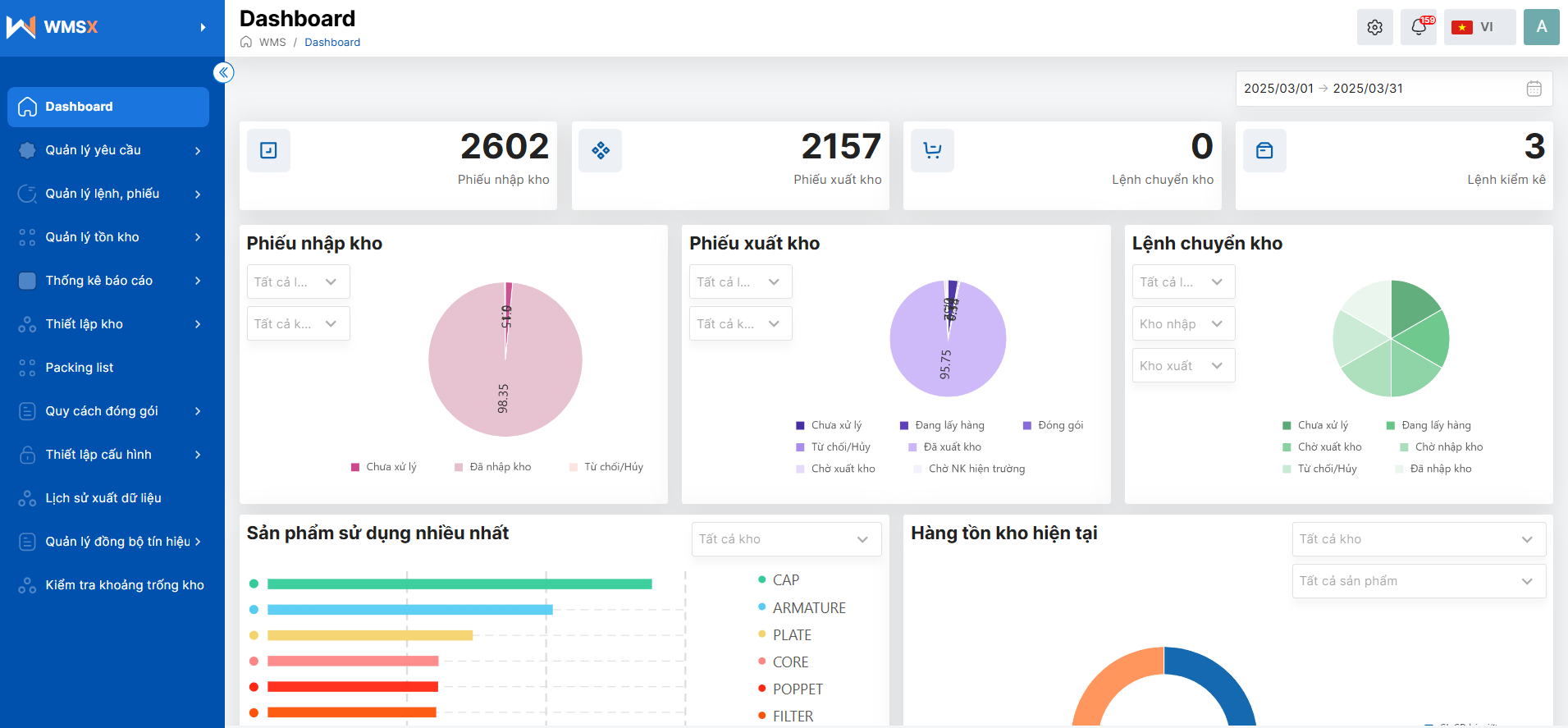The width and height of the screenshot is (1568, 728).
Task: Click the Phiếu nhập kho card icon
Action: point(268,150)
